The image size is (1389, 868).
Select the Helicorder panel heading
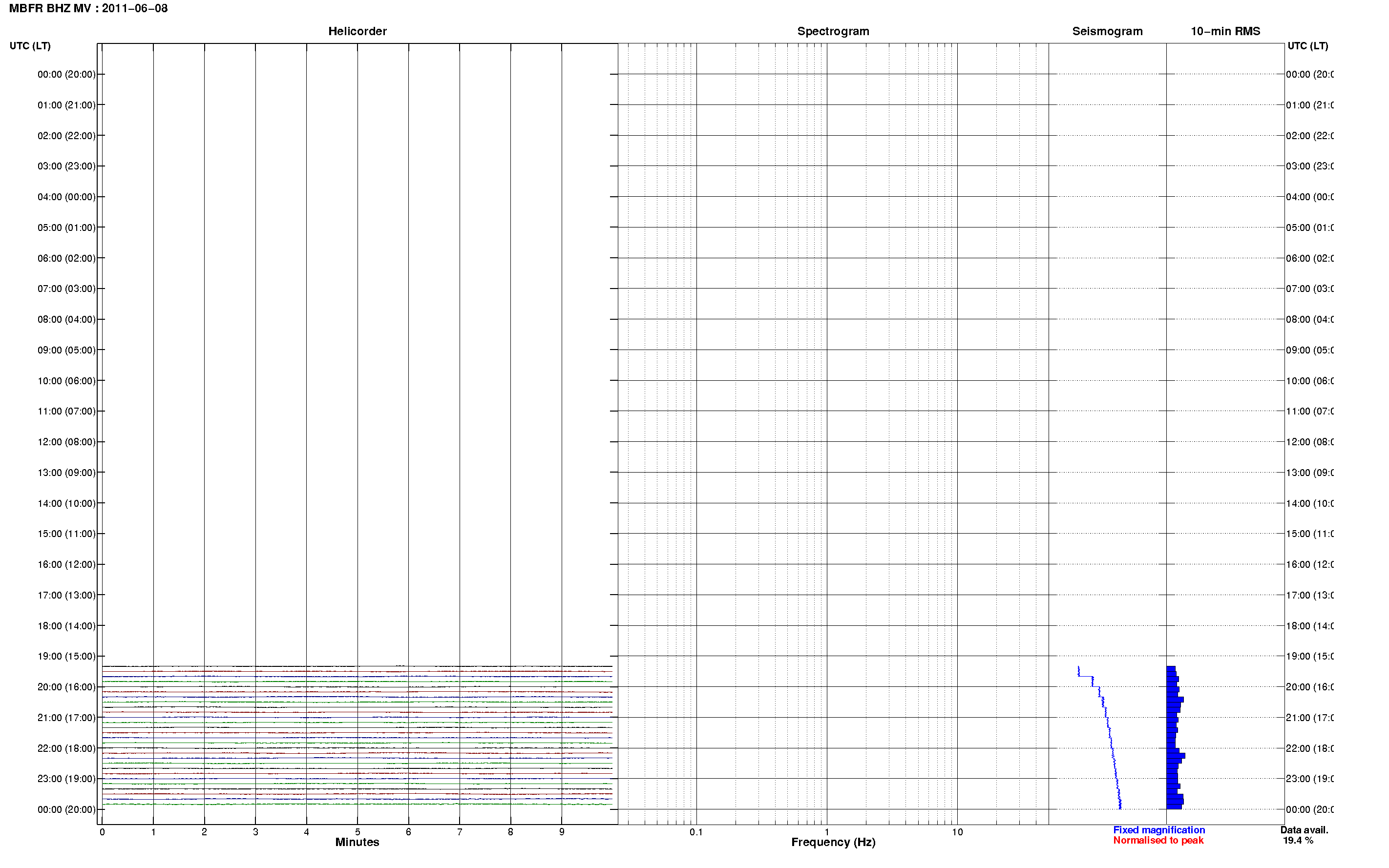pos(357,32)
